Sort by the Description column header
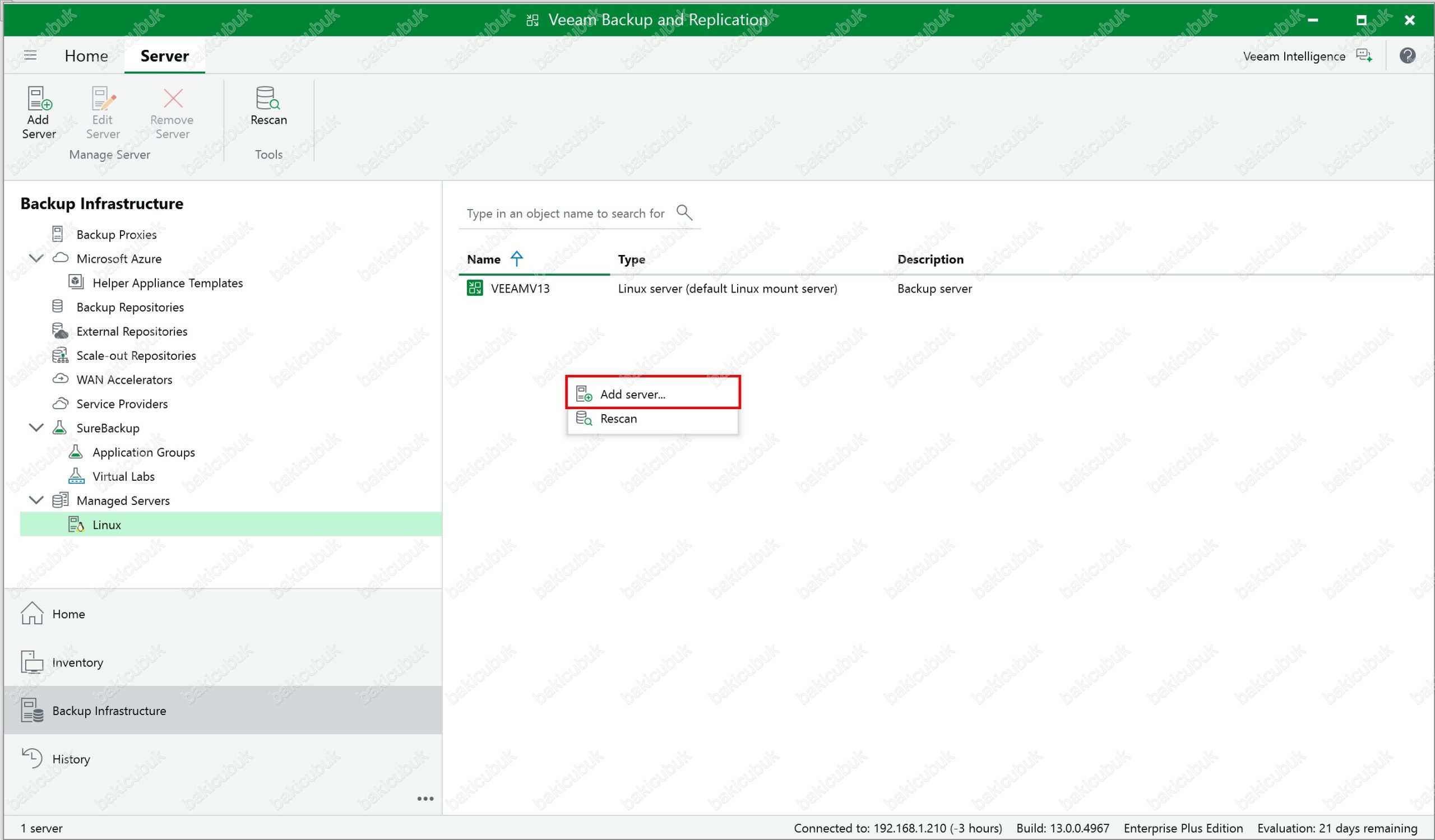 pos(931,259)
